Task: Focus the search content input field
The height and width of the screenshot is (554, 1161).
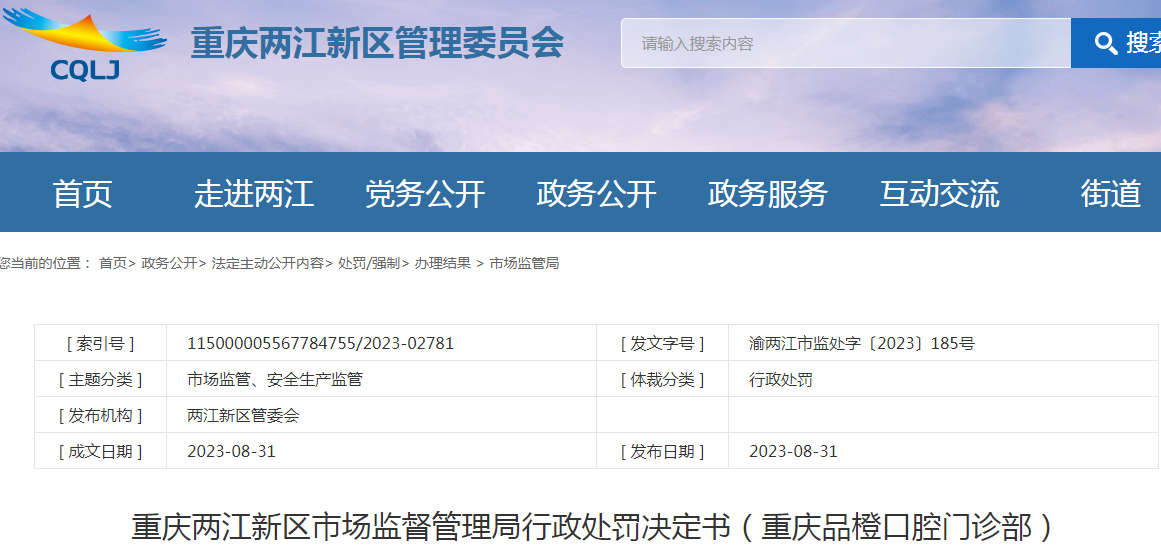Action: [x=846, y=43]
